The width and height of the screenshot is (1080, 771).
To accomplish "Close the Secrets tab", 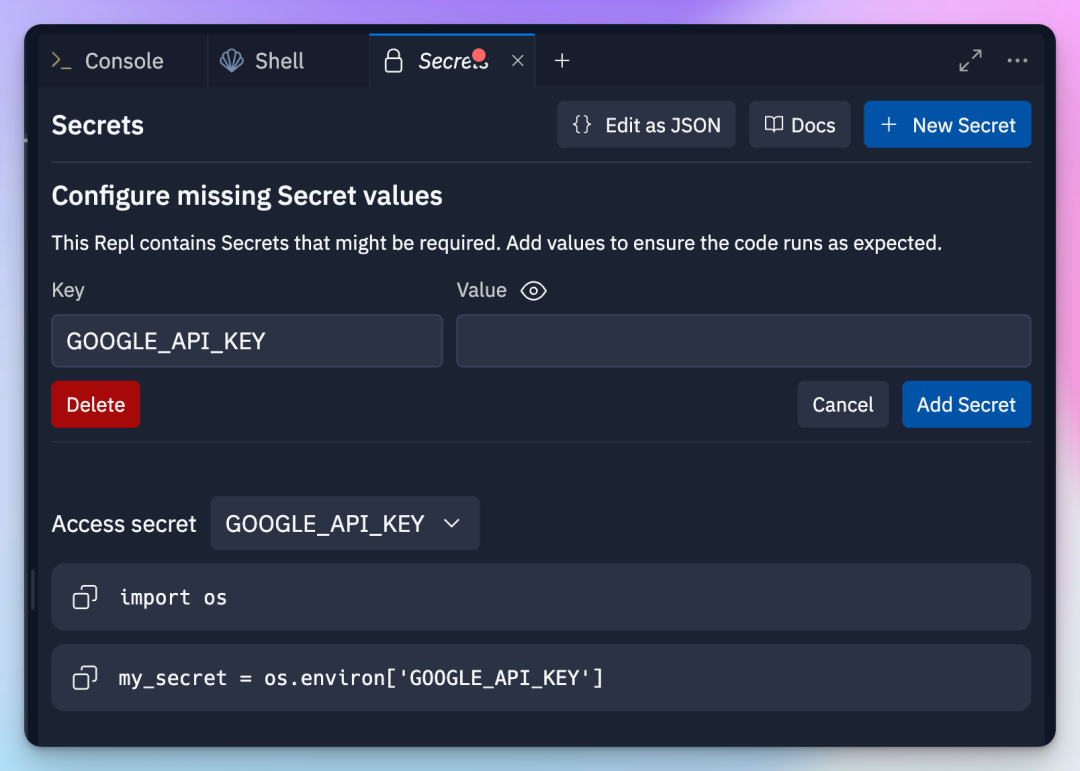I will click(518, 61).
